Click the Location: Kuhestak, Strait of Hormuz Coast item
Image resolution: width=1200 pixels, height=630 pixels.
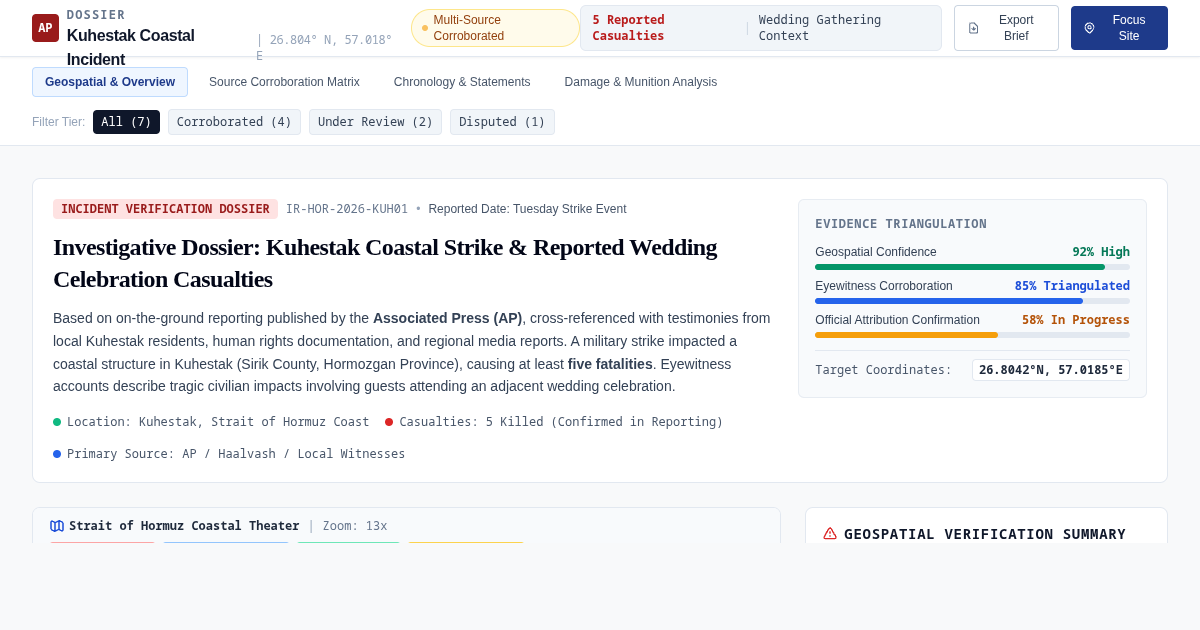(x=211, y=422)
